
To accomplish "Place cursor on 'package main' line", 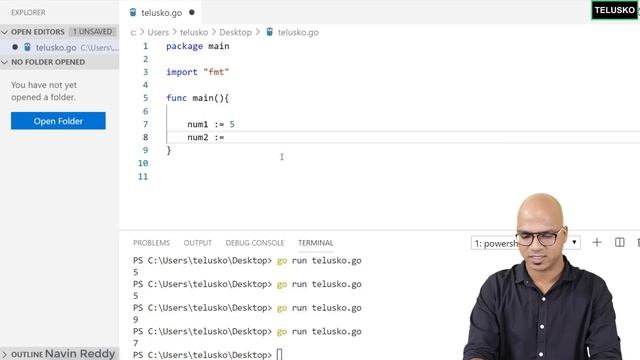I will [198, 46].
